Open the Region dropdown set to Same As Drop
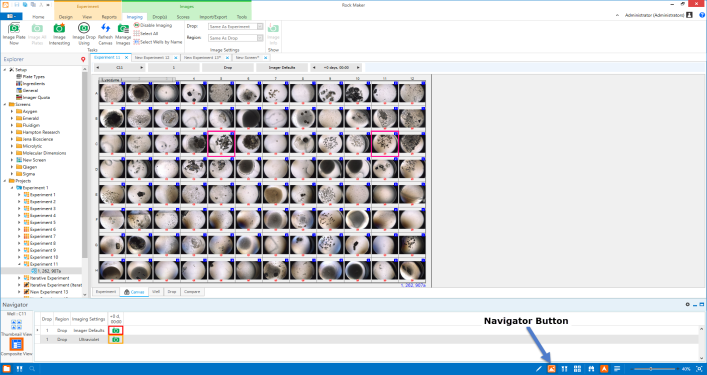This screenshot has width=707, height=375. click(x=235, y=38)
